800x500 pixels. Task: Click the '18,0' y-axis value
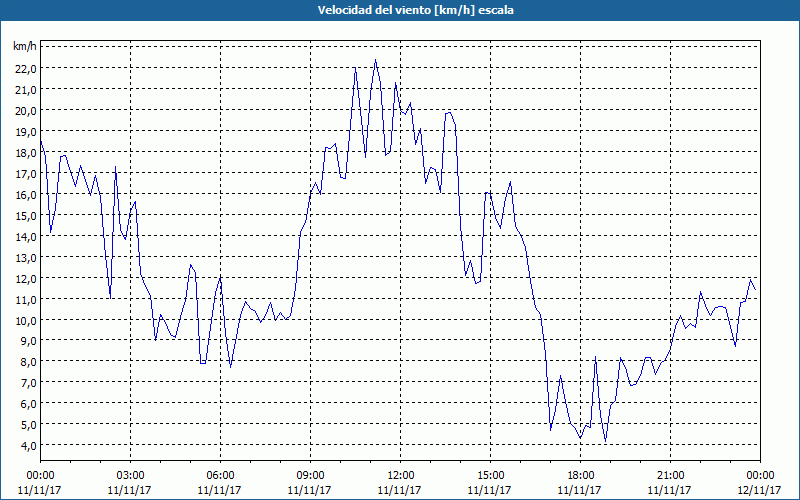27,153
